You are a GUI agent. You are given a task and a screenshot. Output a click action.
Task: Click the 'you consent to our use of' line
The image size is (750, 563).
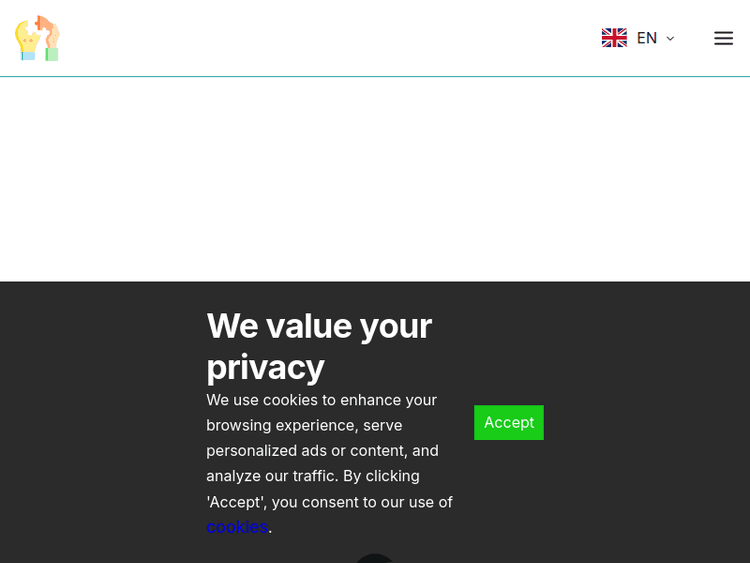tap(361, 502)
